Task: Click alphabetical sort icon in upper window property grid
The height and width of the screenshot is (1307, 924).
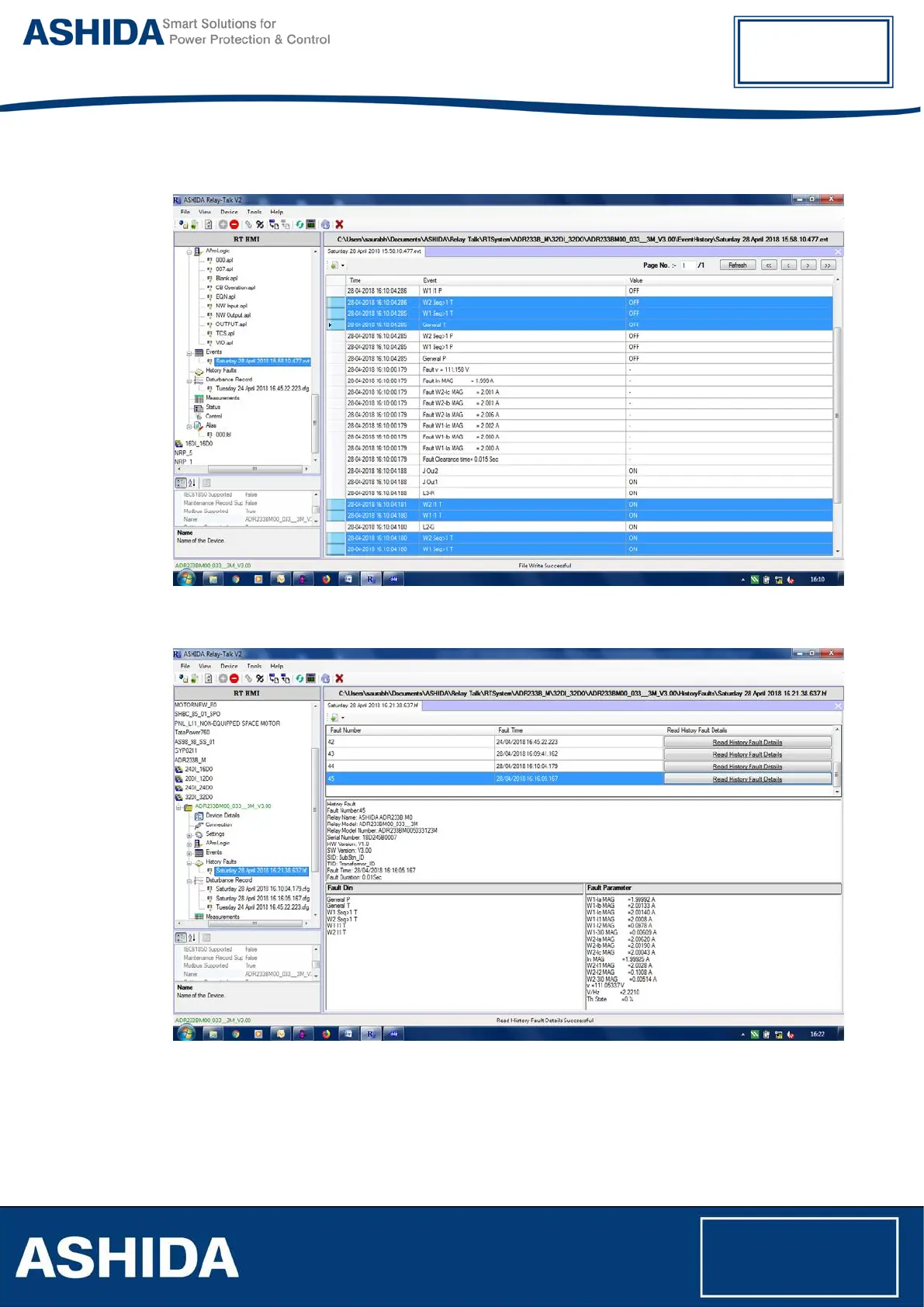Action: [192, 483]
